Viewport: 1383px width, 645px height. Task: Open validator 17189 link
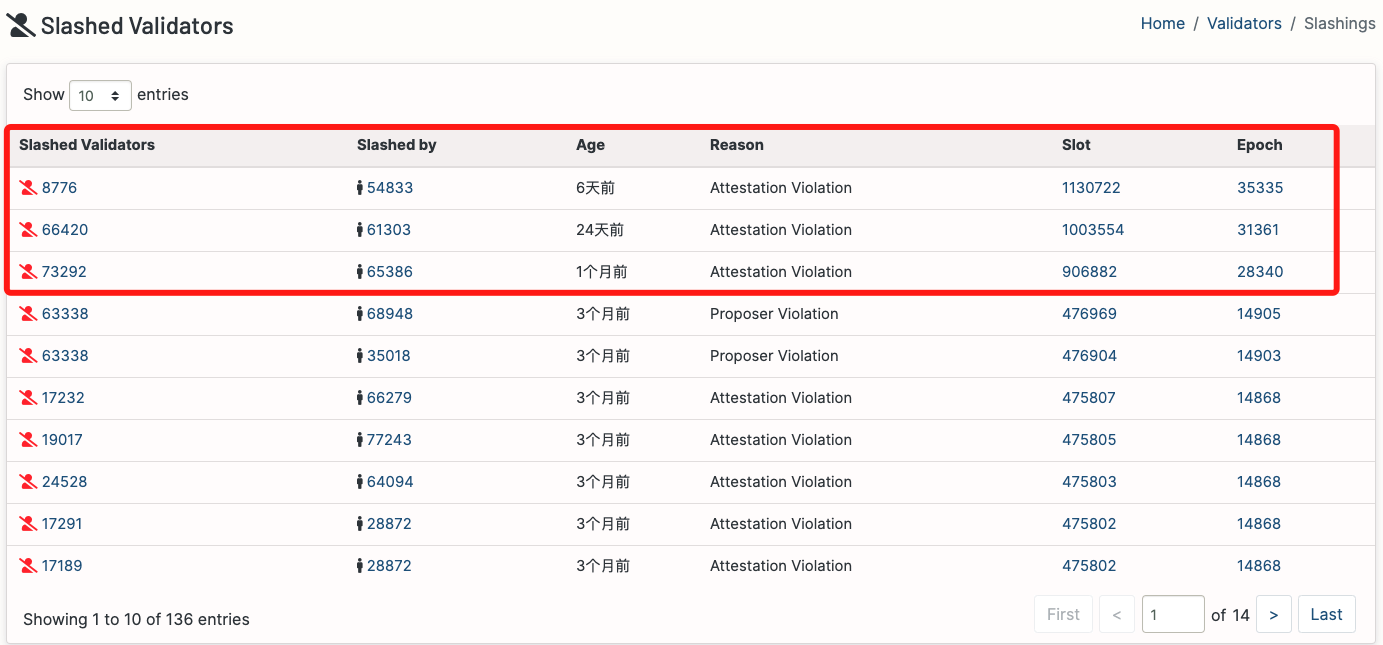62,566
